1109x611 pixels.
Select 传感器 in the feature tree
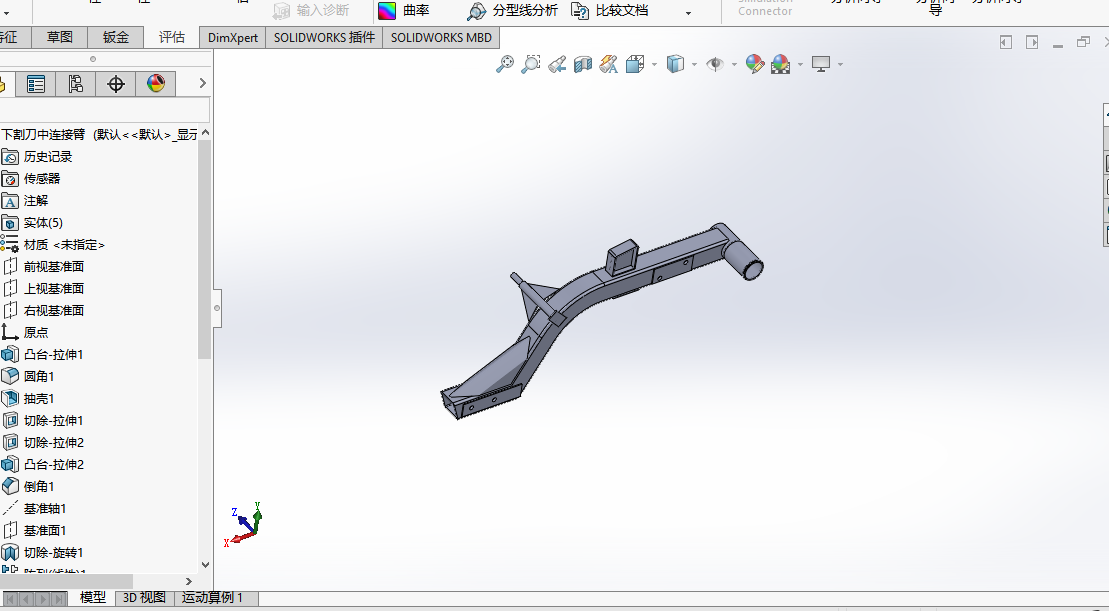(x=42, y=178)
